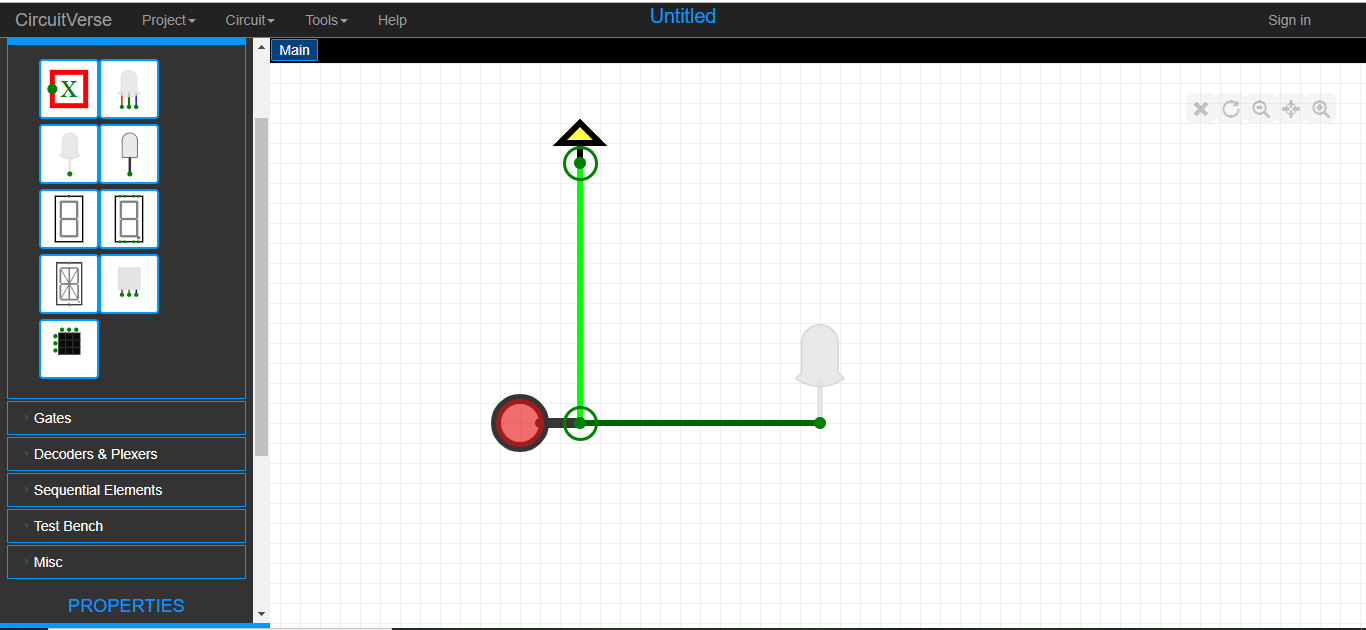Click the fit-to-screen crosshair icon
The image size is (1366, 630).
(x=1291, y=109)
